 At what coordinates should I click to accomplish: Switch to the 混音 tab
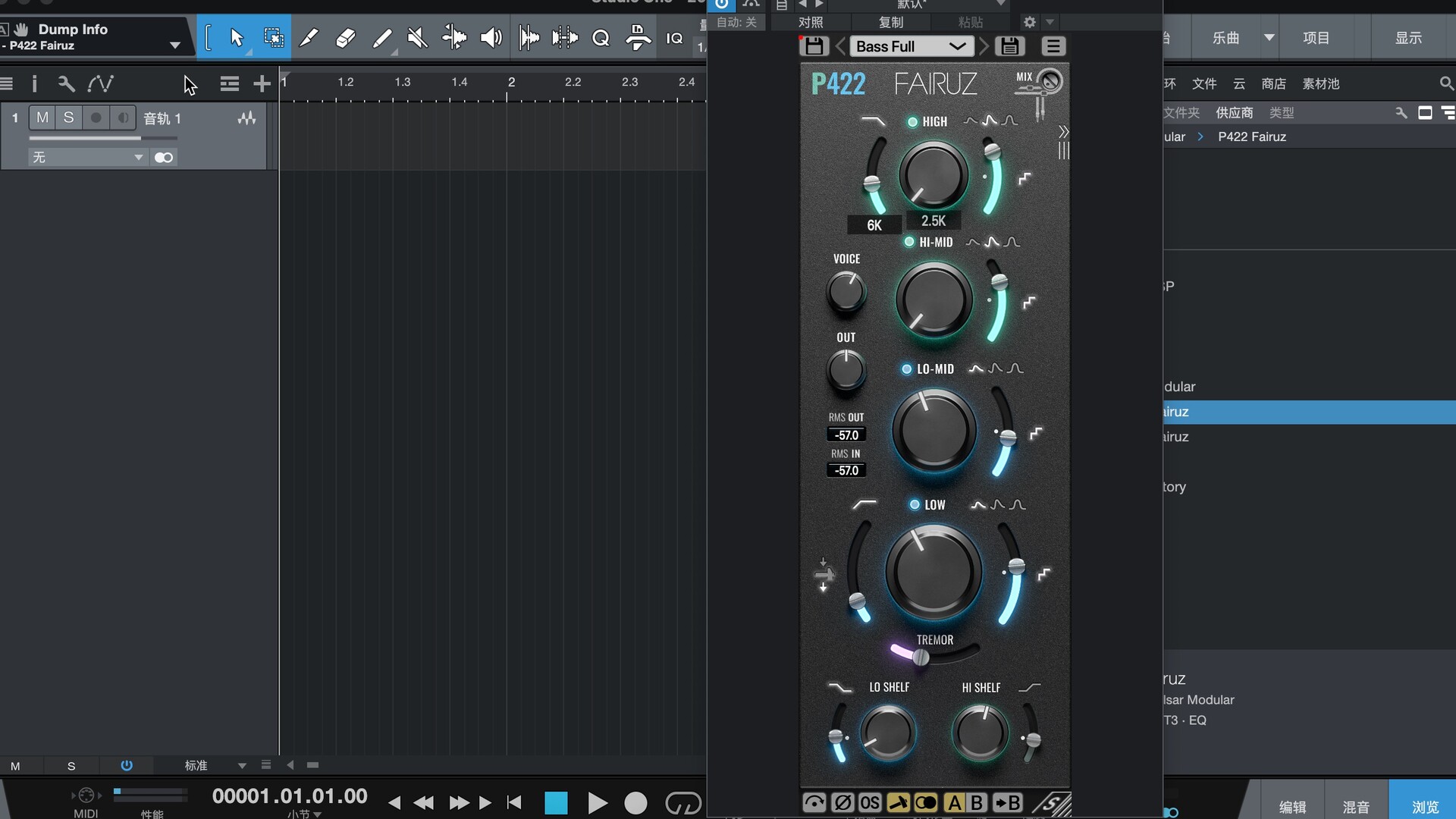click(1356, 806)
